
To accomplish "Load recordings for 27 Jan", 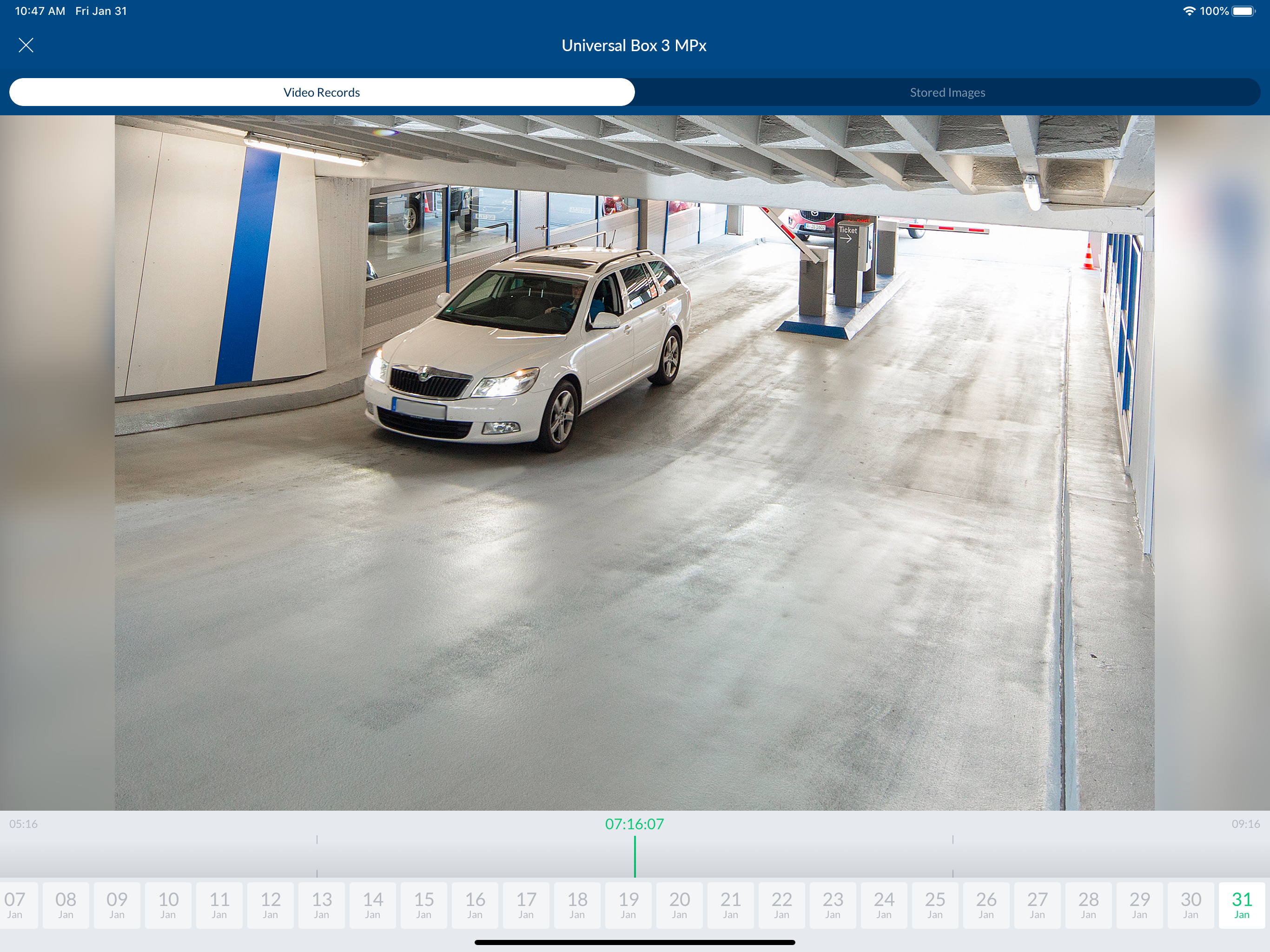I will [1037, 905].
